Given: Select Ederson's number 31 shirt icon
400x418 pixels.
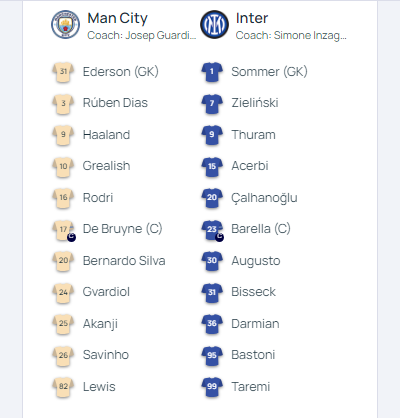Looking at the screenshot, I should [63, 72].
